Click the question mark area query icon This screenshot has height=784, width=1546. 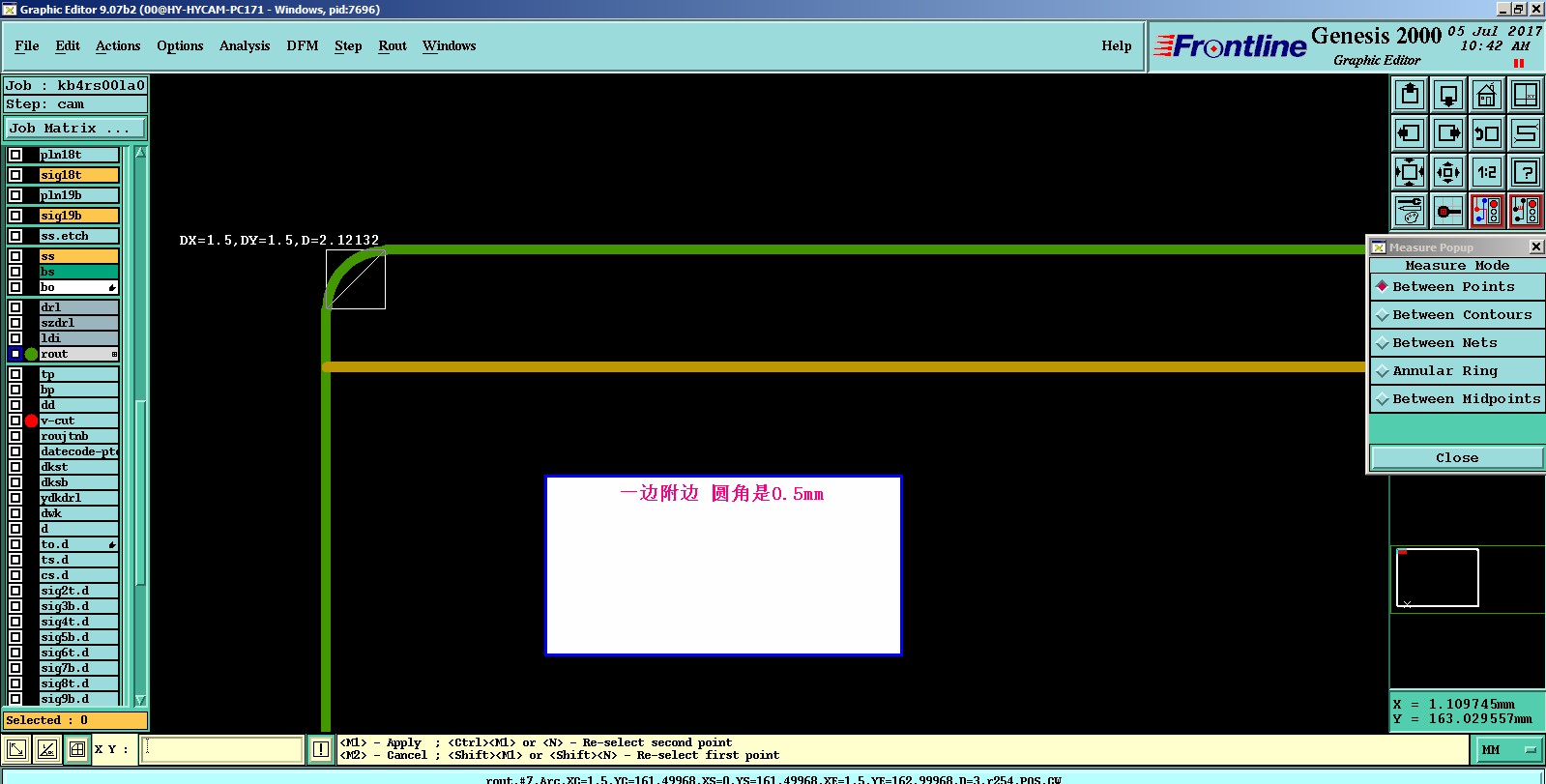coord(1526,172)
